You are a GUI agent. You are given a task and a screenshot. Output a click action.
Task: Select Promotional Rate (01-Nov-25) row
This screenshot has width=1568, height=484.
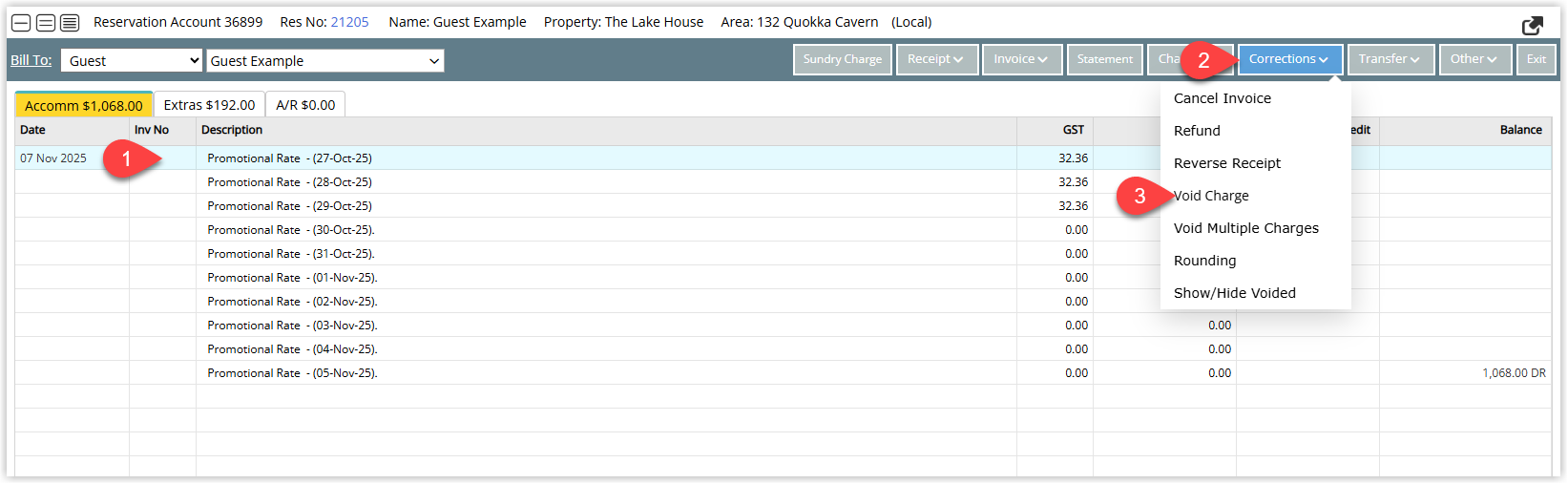coord(783,278)
